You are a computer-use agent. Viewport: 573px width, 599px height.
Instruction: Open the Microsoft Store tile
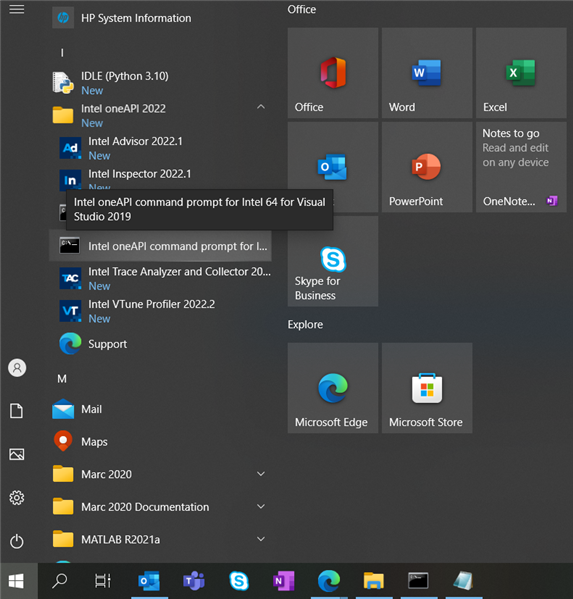click(x=427, y=388)
